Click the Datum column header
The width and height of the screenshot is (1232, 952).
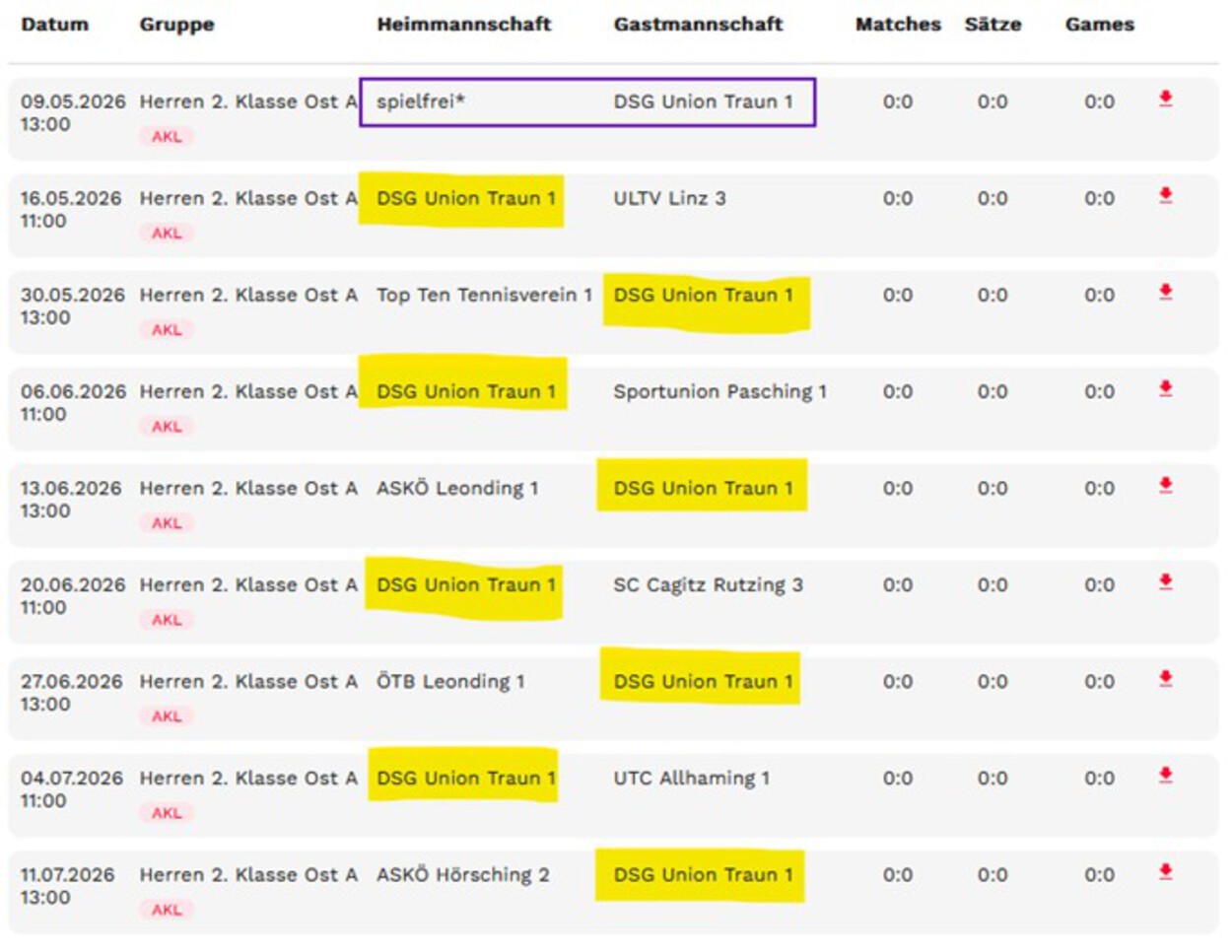point(54,25)
